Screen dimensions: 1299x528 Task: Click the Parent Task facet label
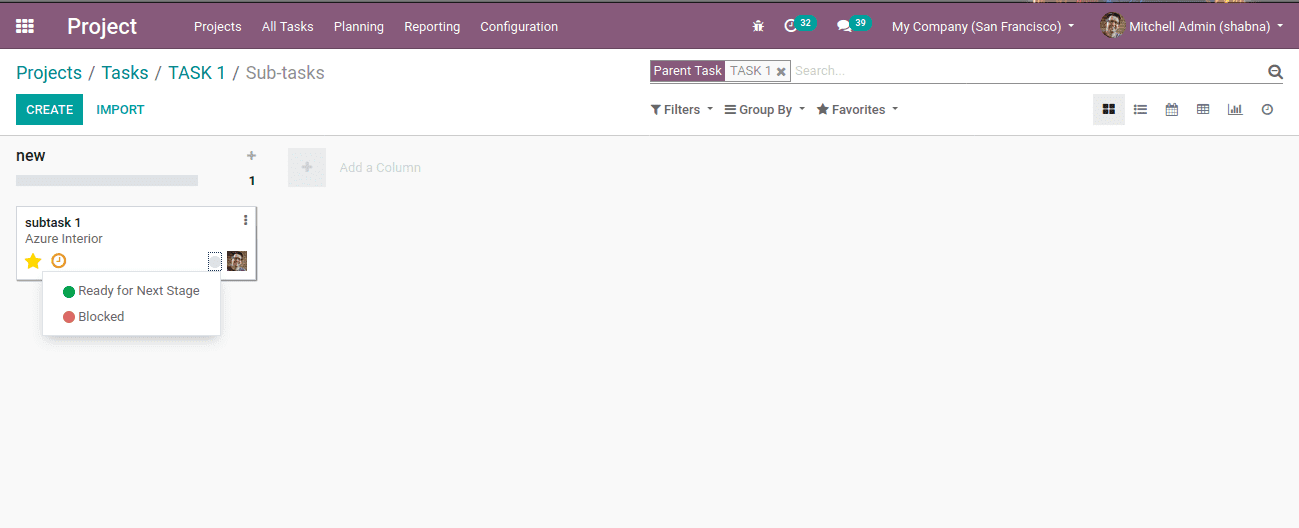pyautogui.click(x=688, y=71)
